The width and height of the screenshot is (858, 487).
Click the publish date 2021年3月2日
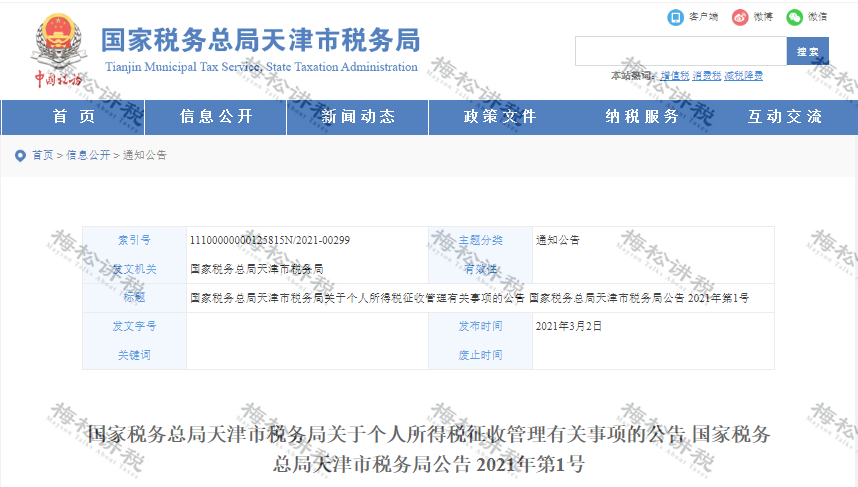click(x=569, y=326)
